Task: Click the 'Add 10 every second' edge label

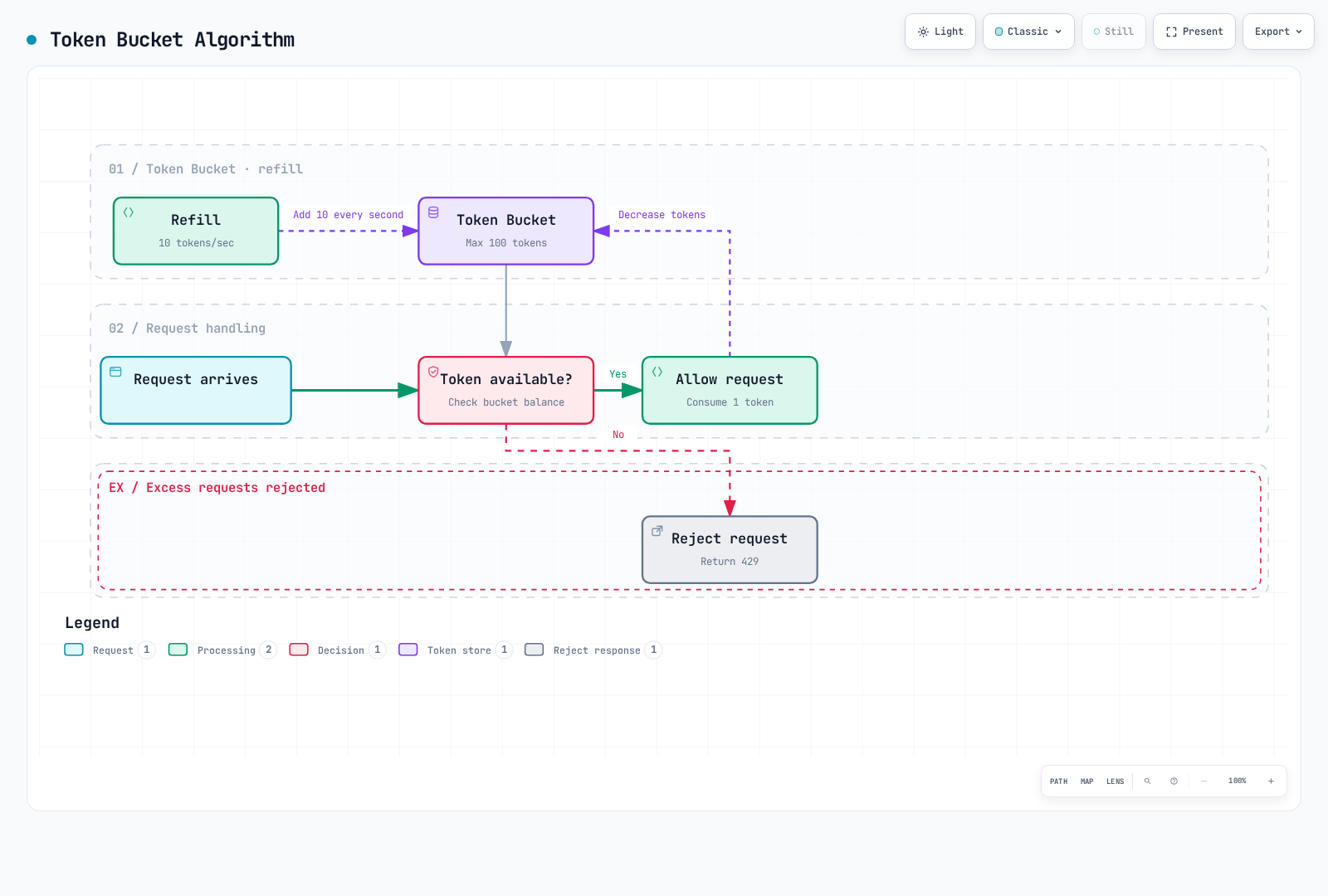Action: [349, 215]
